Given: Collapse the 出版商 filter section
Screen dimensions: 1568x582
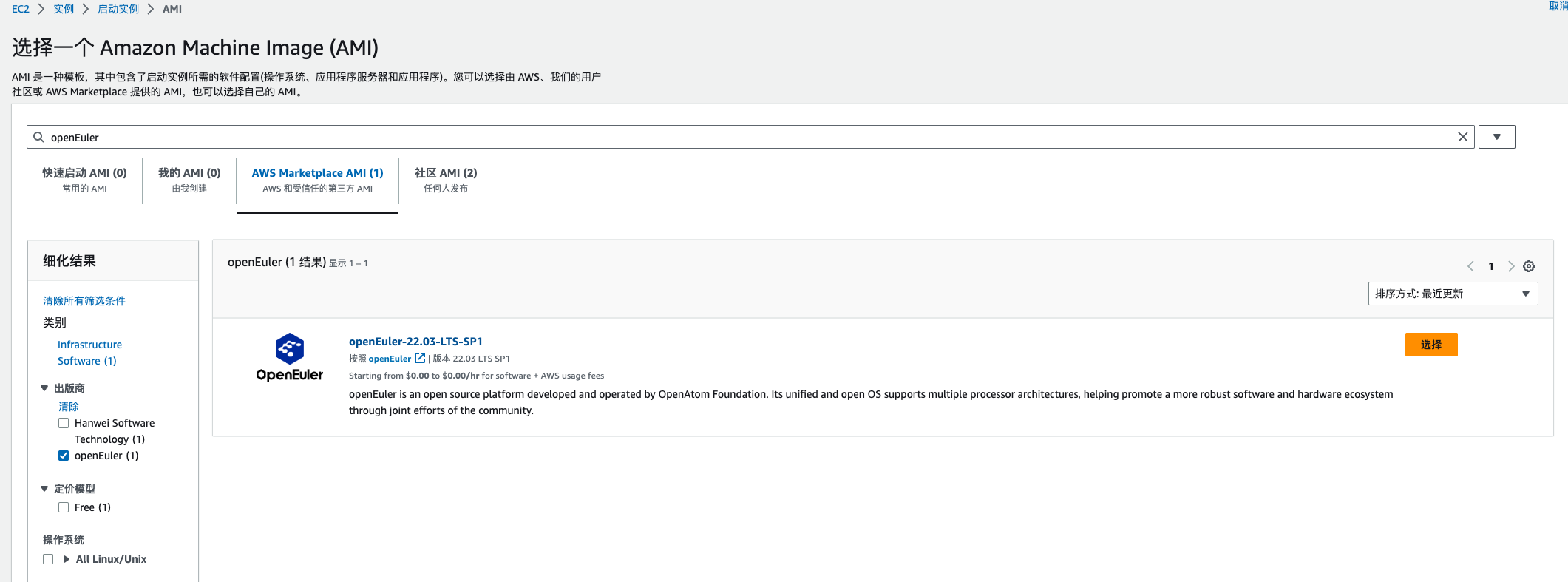Looking at the screenshot, I should [44, 388].
